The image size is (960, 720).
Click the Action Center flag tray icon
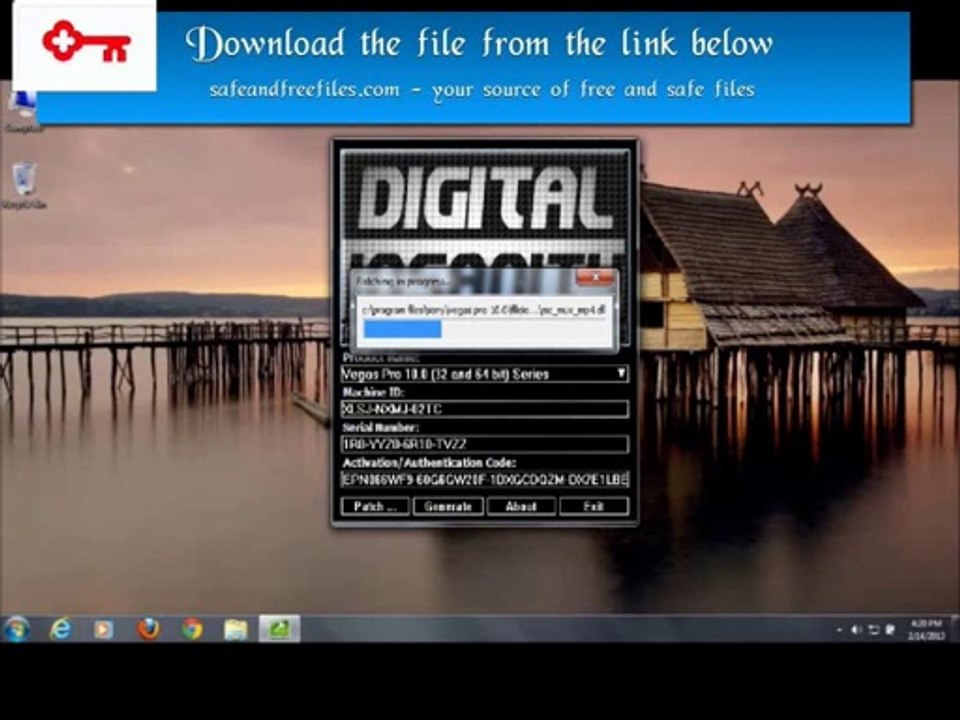(x=891, y=630)
